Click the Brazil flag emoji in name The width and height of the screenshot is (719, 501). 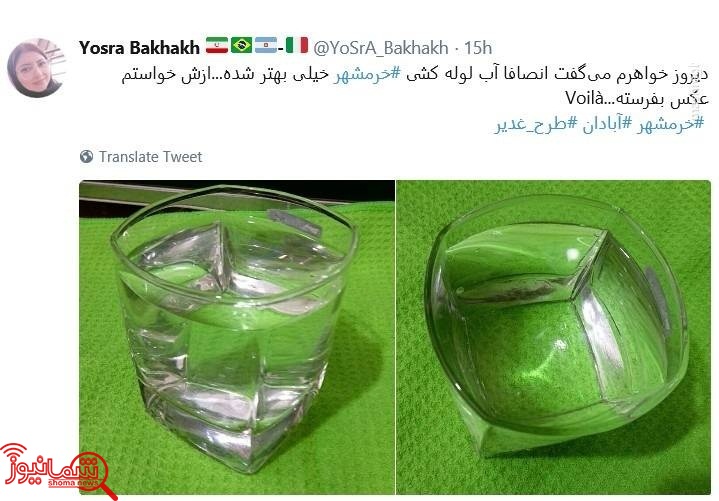click(x=241, y=45)
